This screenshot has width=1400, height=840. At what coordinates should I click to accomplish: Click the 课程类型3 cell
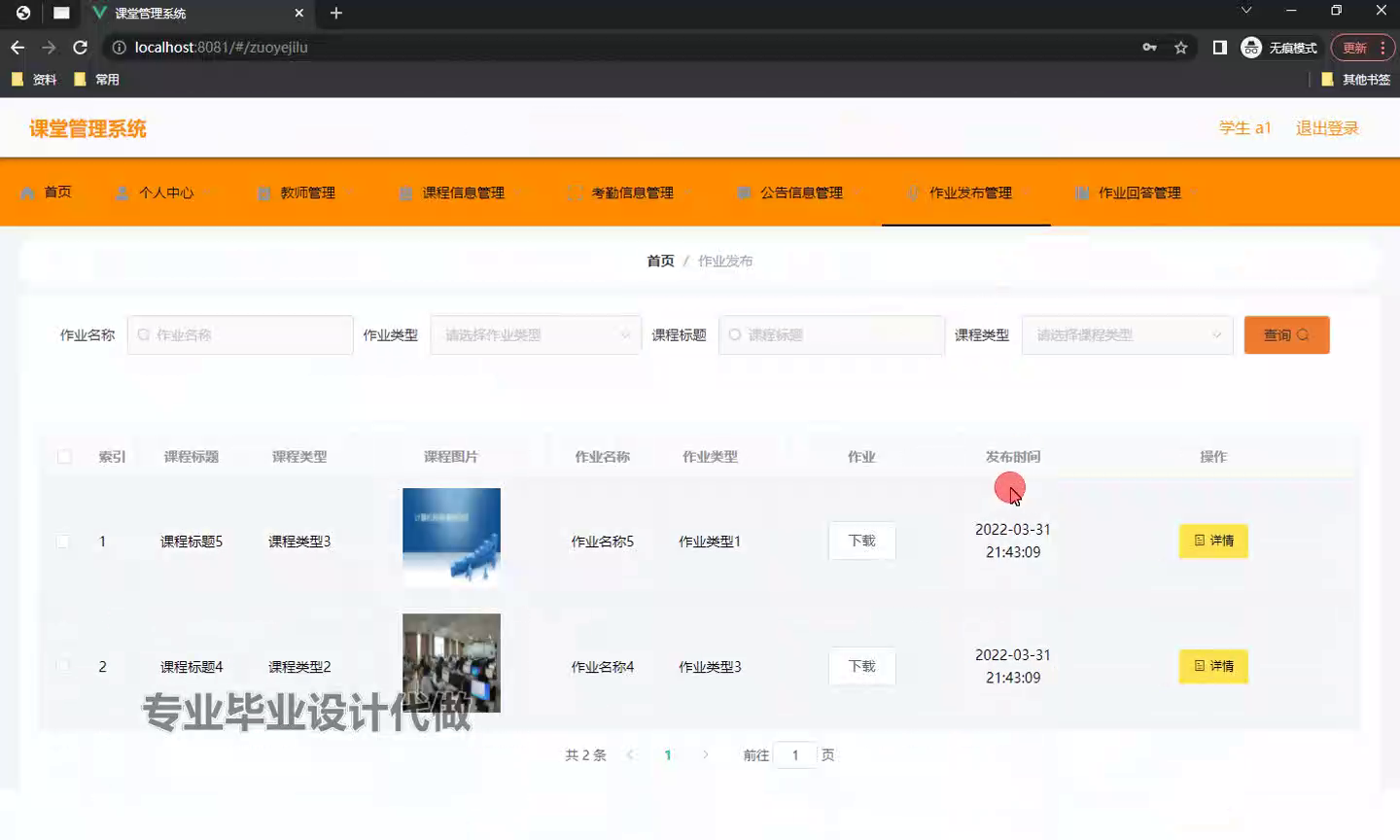(x=299, y=542)
